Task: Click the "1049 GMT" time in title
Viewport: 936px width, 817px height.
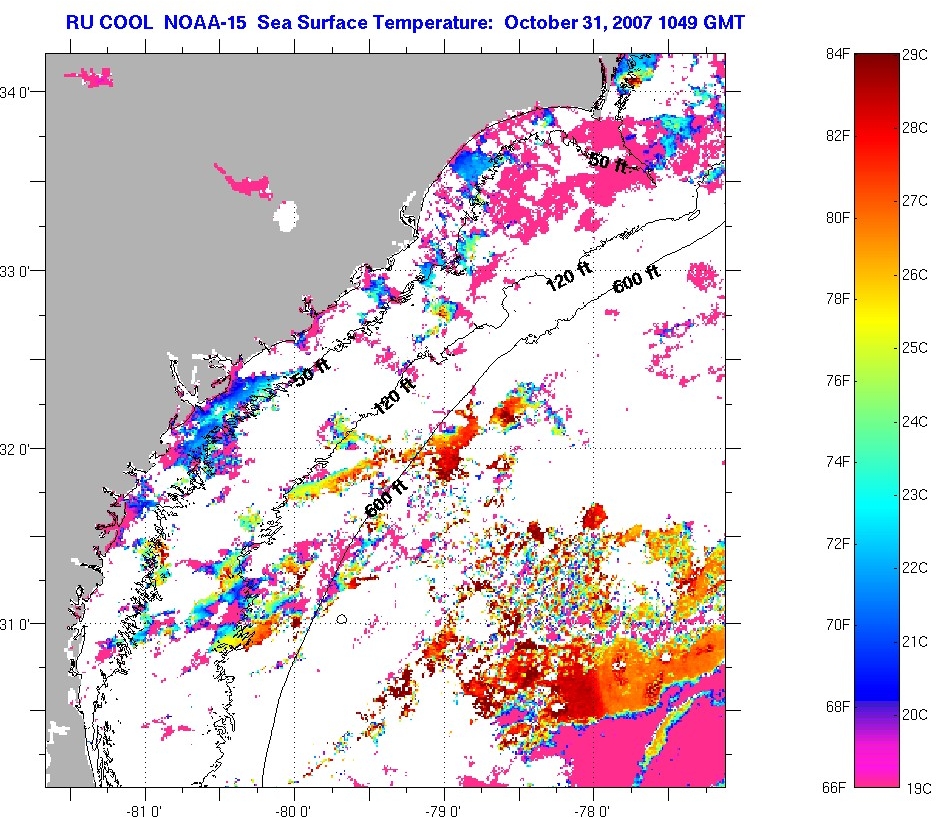Action: coord(701,23)
